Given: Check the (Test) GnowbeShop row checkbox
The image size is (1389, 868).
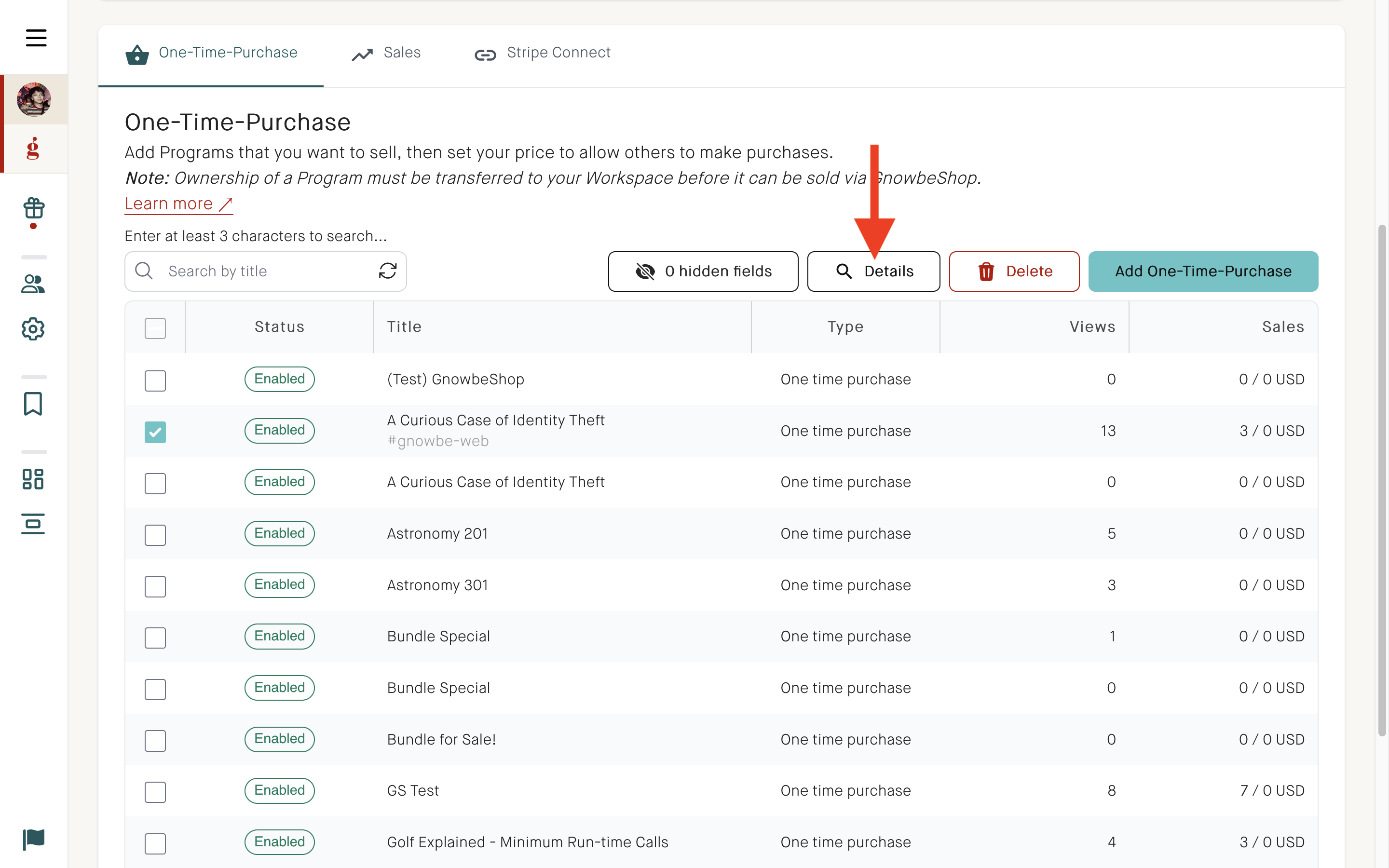Looking at the screenshot, I should pyautogui.click(x=155, y=380).
